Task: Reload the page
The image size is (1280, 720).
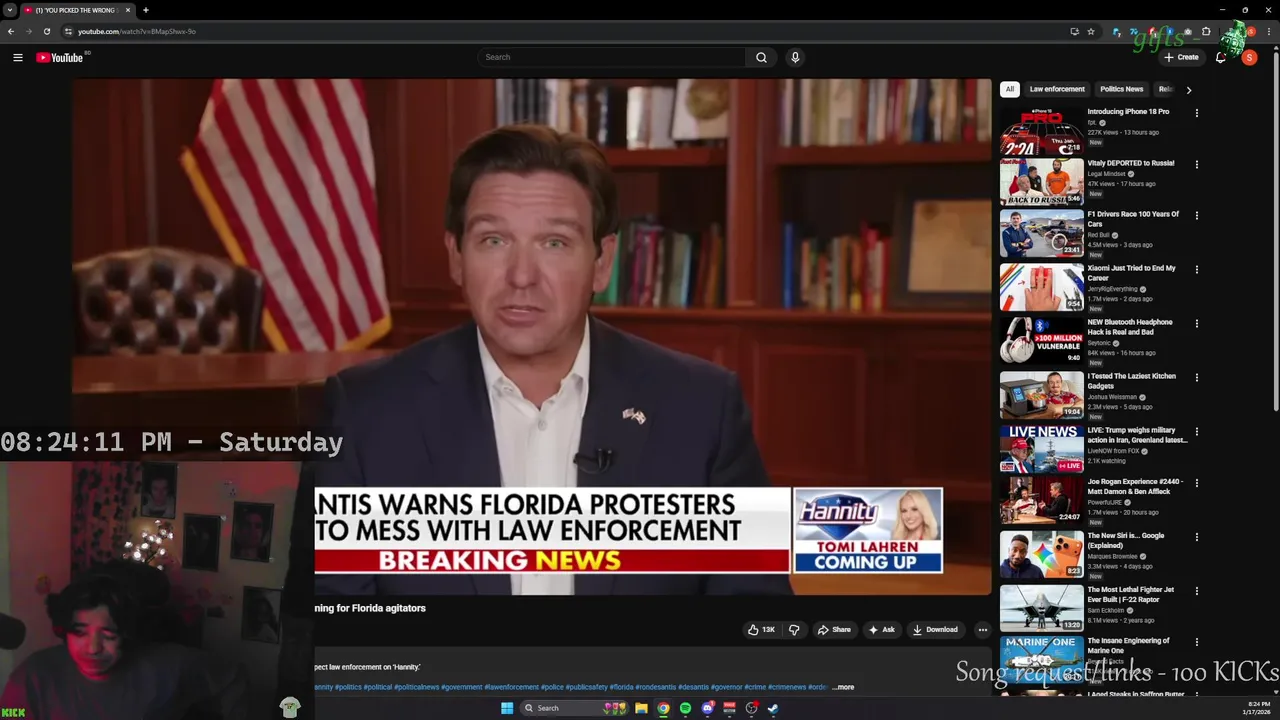Action: pyautogui.click(x=46, y=31)
